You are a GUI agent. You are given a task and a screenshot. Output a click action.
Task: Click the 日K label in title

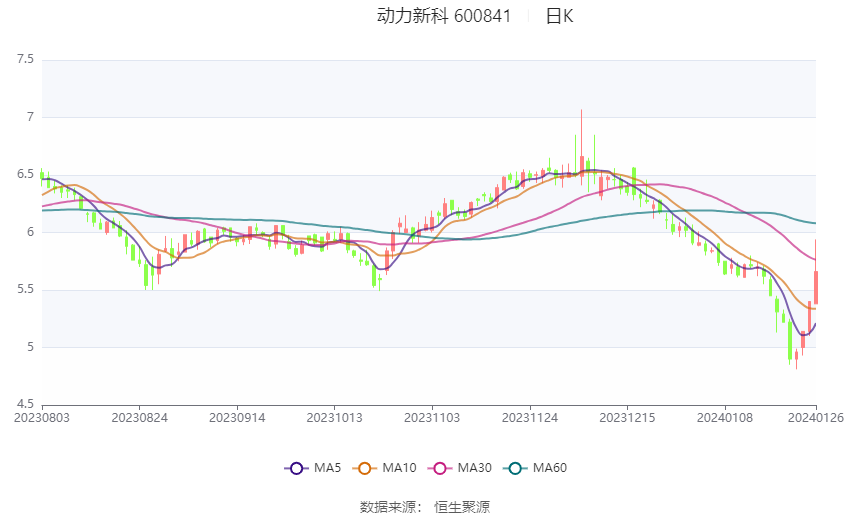tap(559, 16)
